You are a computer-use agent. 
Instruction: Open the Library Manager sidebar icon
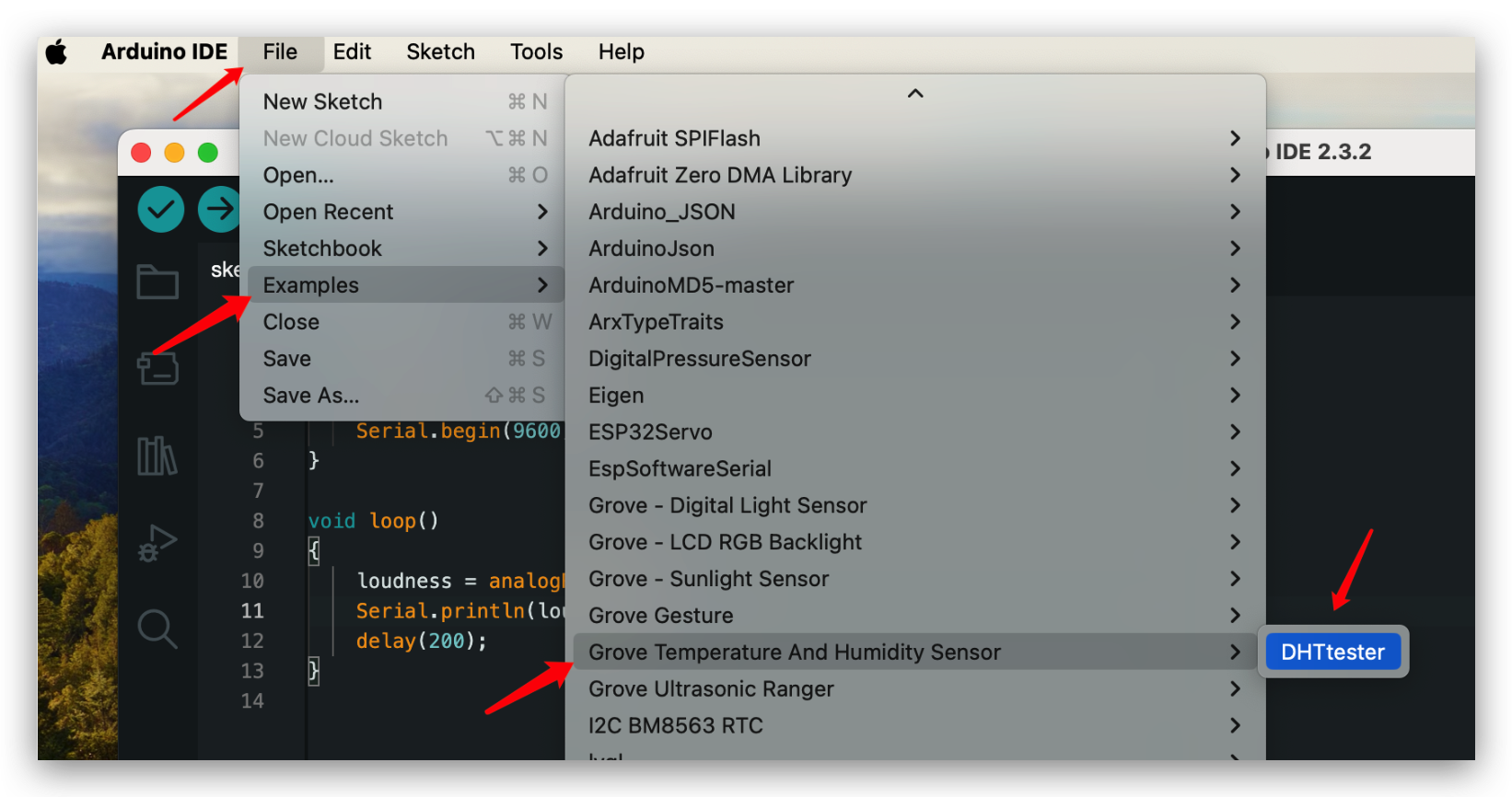click(x=157, y=456)
